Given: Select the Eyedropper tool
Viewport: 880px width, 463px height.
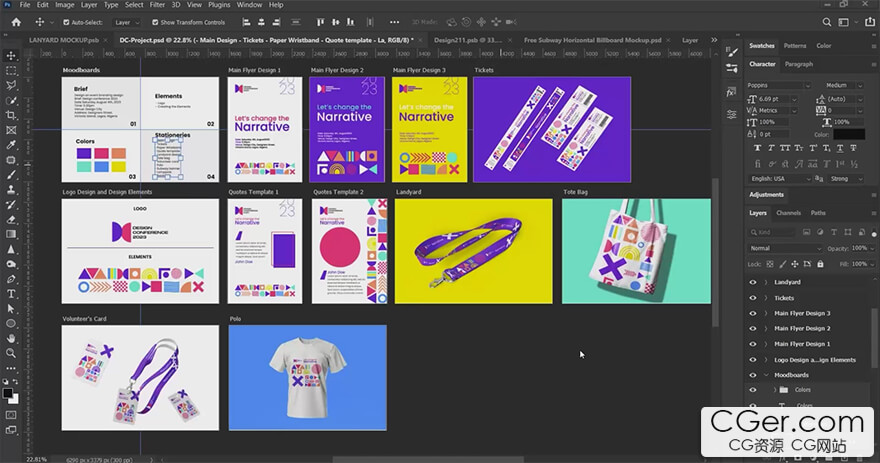Looking at the screenshot, I should (x=11, y=145).
